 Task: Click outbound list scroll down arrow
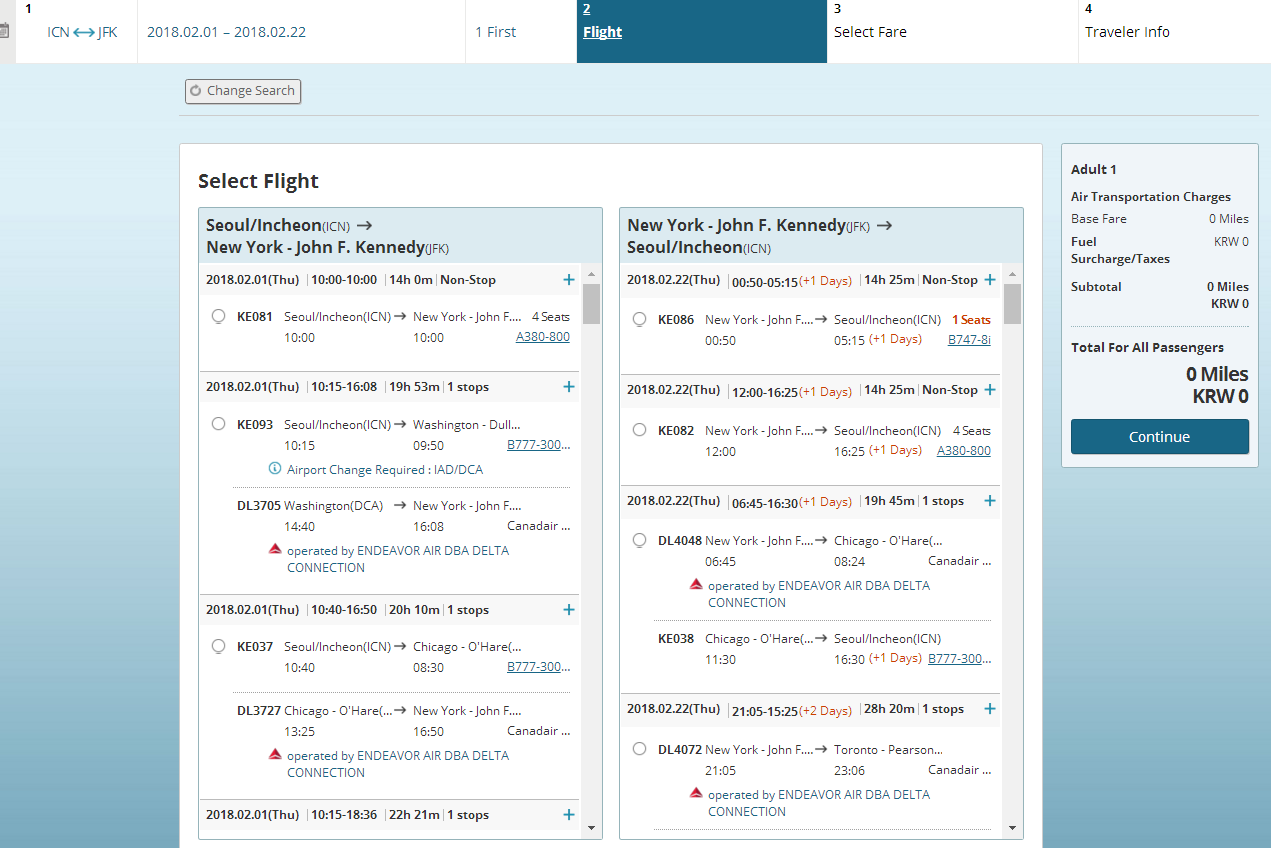(591, 828)
